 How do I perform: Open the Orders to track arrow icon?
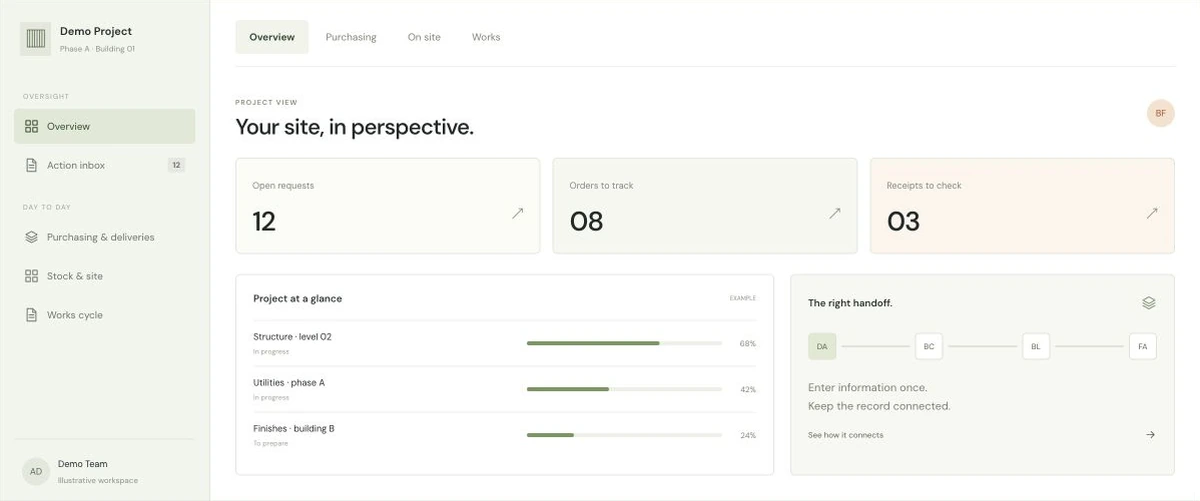835,213
